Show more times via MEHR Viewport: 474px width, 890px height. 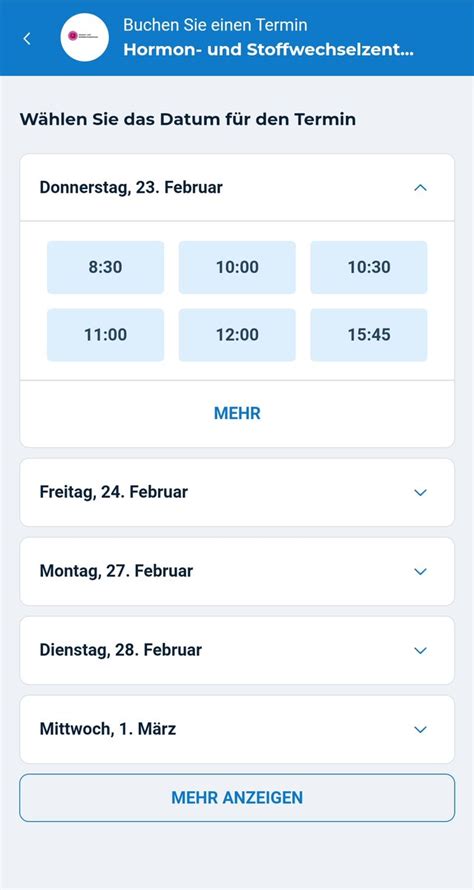click(x=237, y=413)
